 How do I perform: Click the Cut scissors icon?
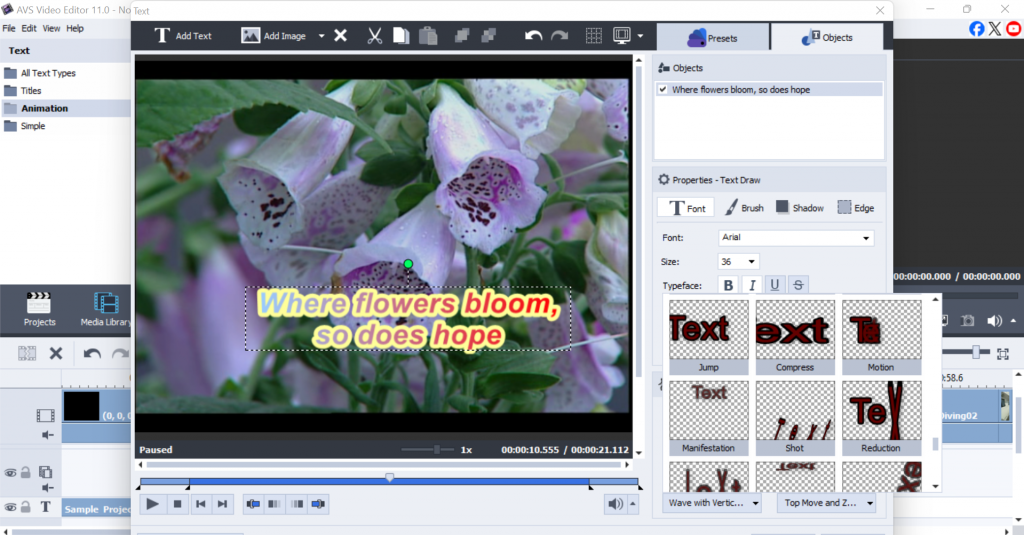pos(375,36)
